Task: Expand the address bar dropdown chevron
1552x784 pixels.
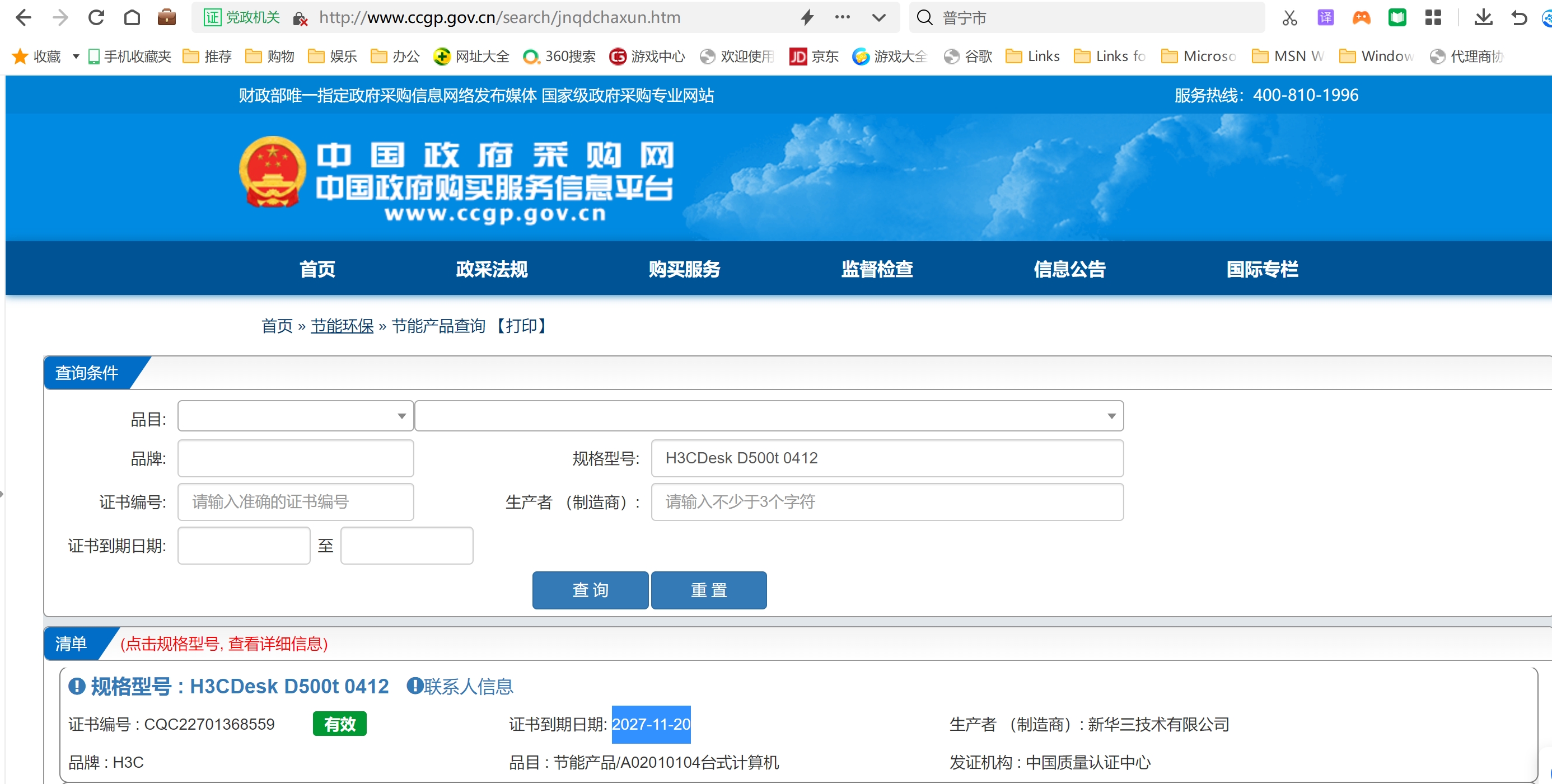Action: tap(879, 18)
